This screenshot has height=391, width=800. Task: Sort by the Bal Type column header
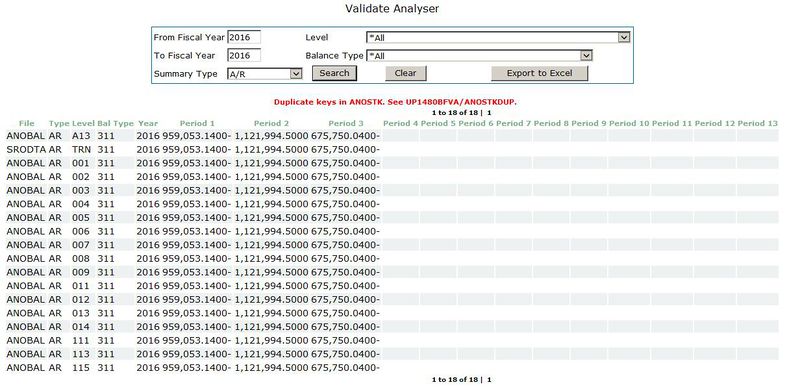[x=115, y=123]
